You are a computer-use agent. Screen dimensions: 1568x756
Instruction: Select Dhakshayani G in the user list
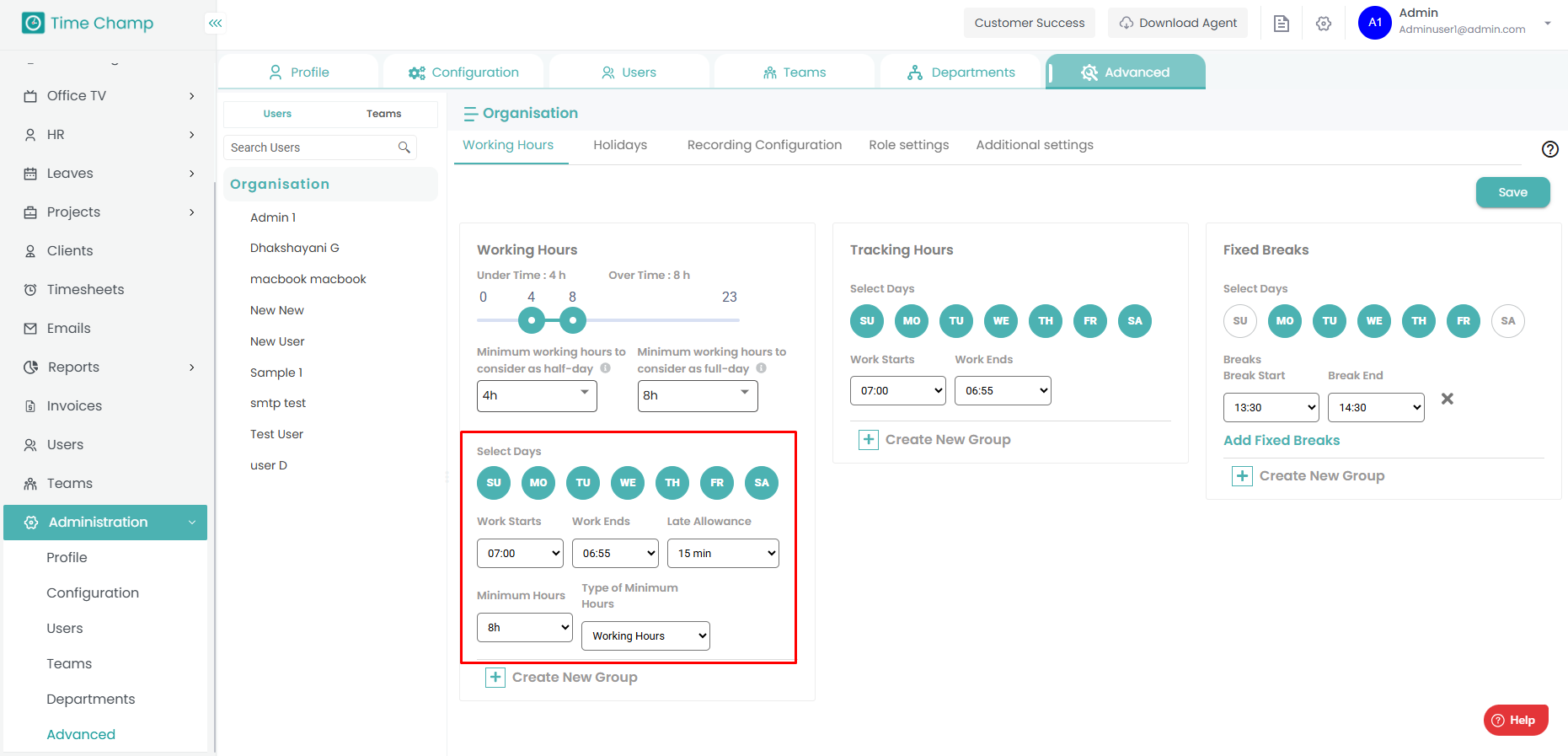click(x=295, y=248)
